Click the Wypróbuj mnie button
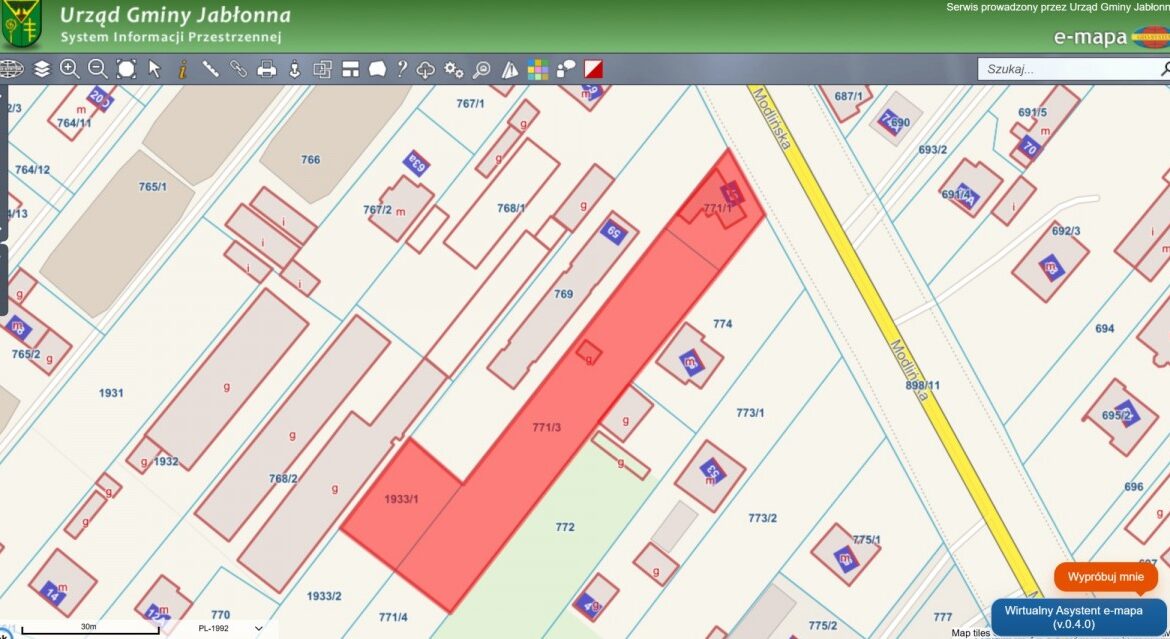This screenshot has width=1170, height=639. click(x=1105, y=577)
